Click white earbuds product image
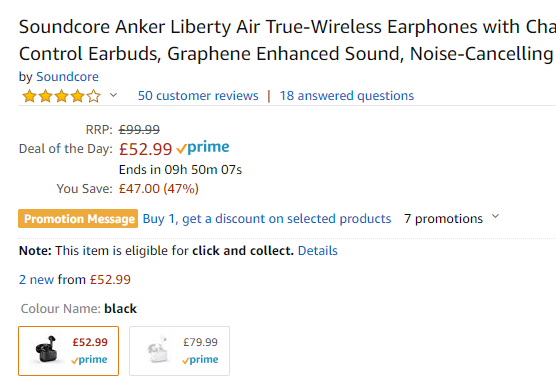Viewport: 556px width, 389px height. (158, 350)
